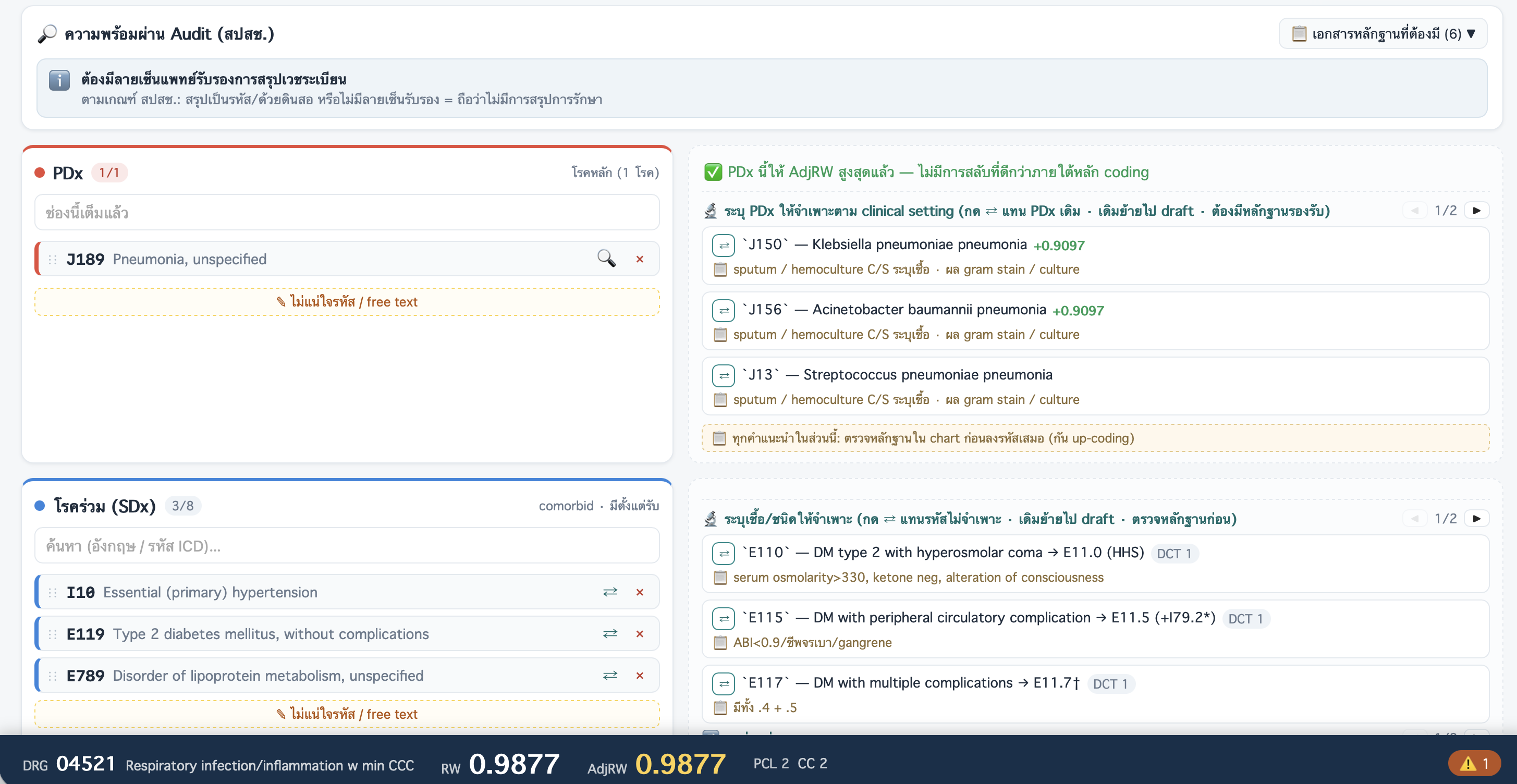This screenshot has width=1517, height=784.
Task: Swap E789 lipoprotein disorder code
Action: click(610, 675)
